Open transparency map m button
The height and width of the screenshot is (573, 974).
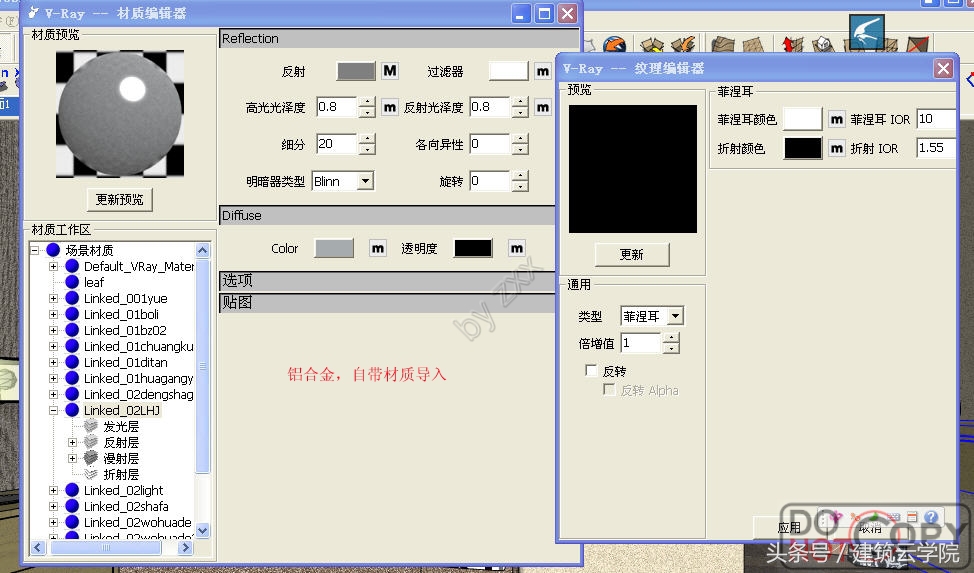[517, 249]
